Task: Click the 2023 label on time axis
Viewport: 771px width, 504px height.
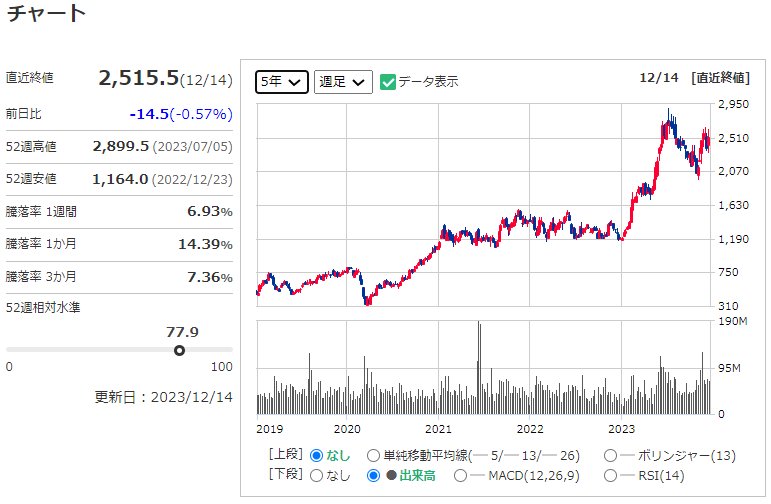Action: pyautogui.click(x=622, y=428)
